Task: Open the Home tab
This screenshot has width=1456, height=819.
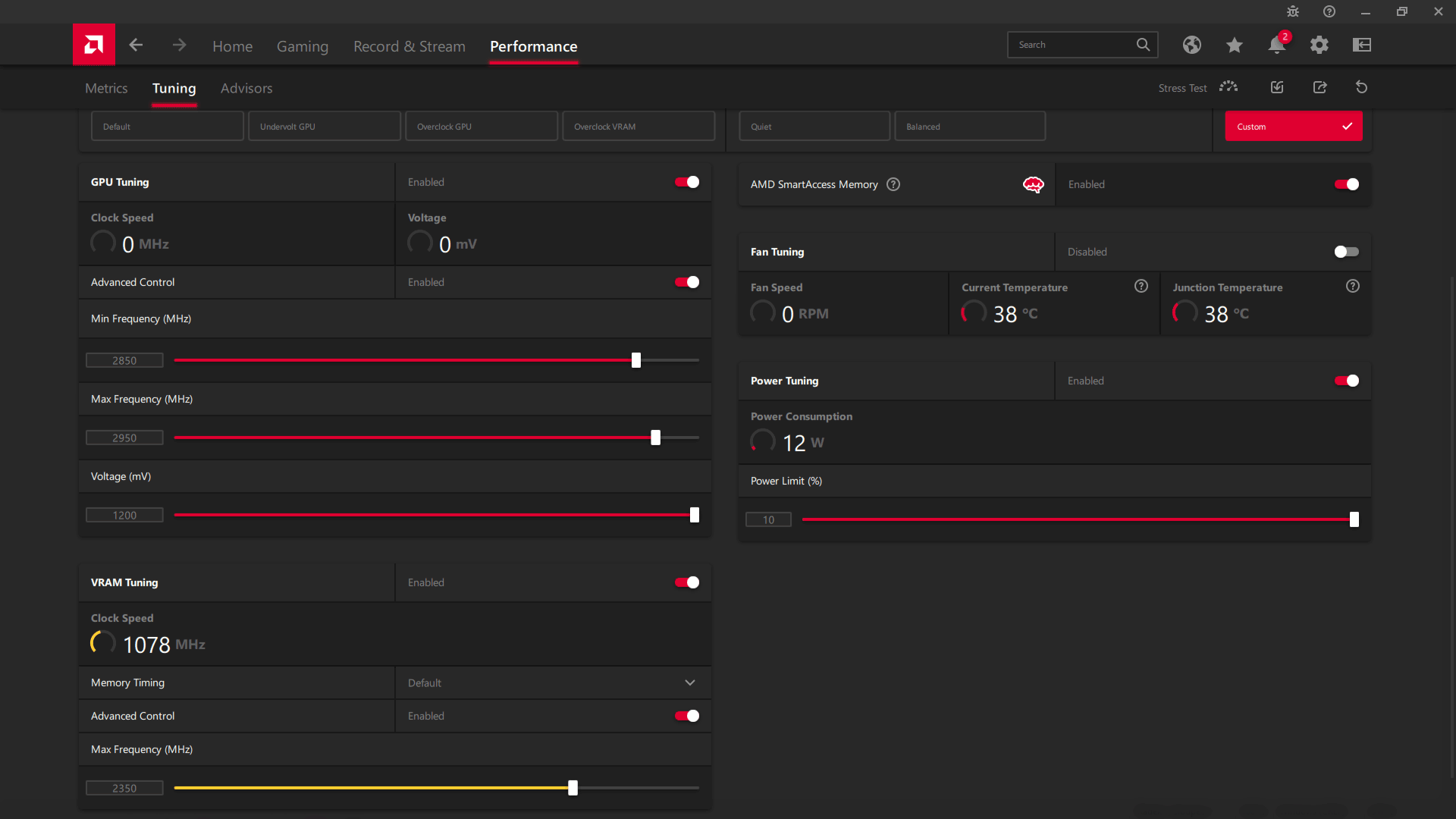Action: click(232, 46)
